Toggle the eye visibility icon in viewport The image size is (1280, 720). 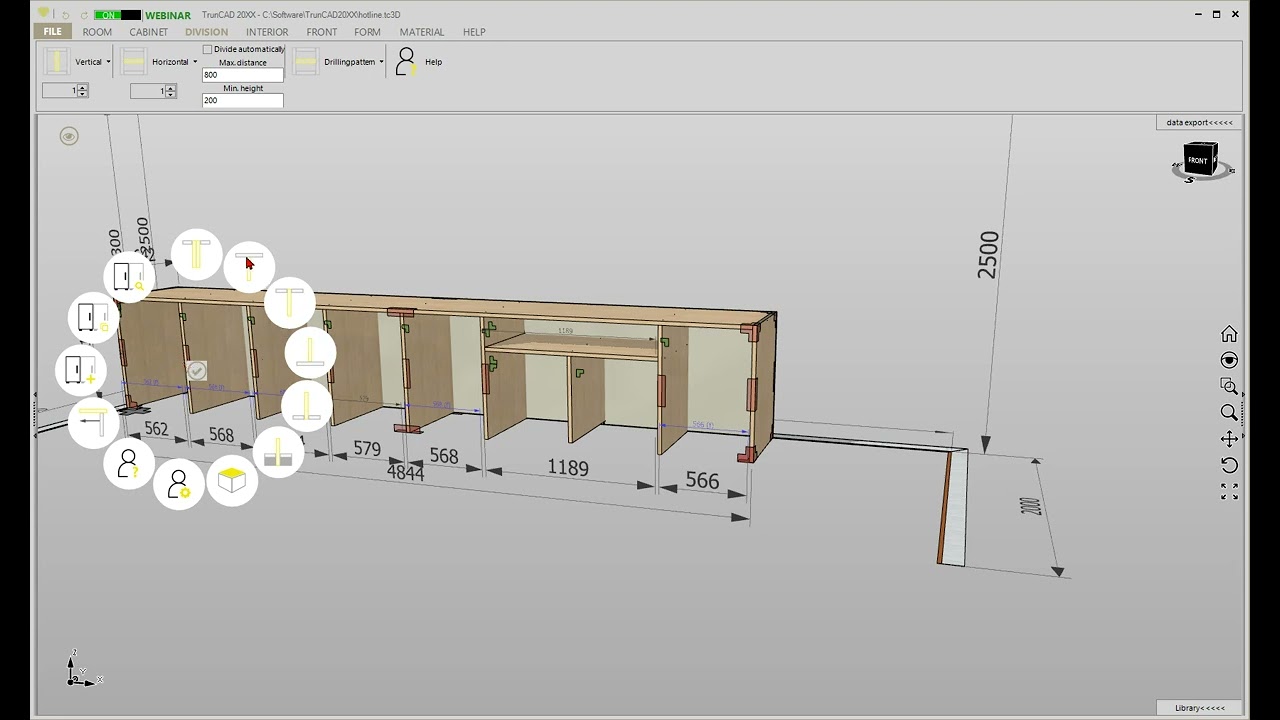coord(69,136)
